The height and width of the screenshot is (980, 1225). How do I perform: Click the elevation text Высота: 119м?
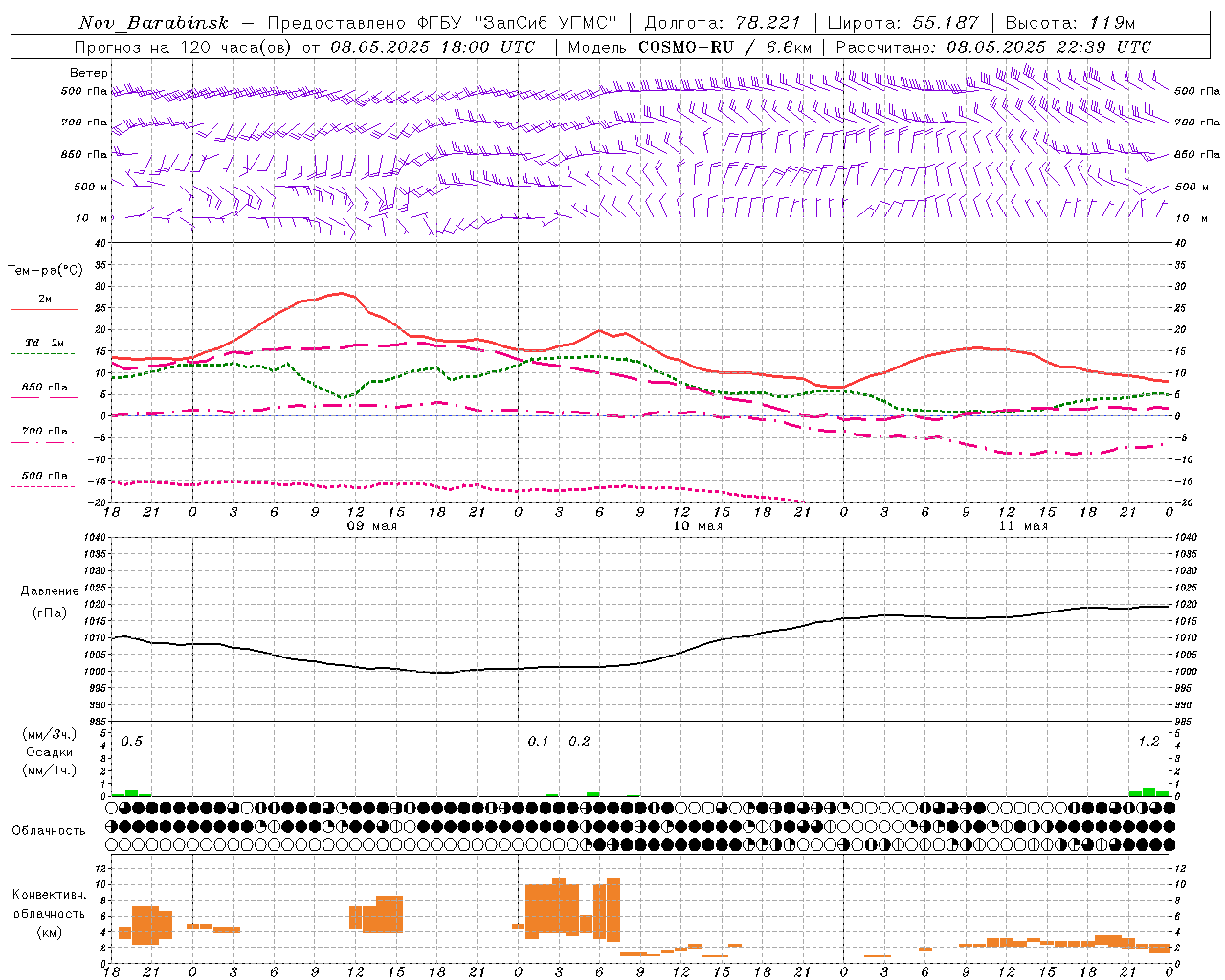[x=1070, y=23]
